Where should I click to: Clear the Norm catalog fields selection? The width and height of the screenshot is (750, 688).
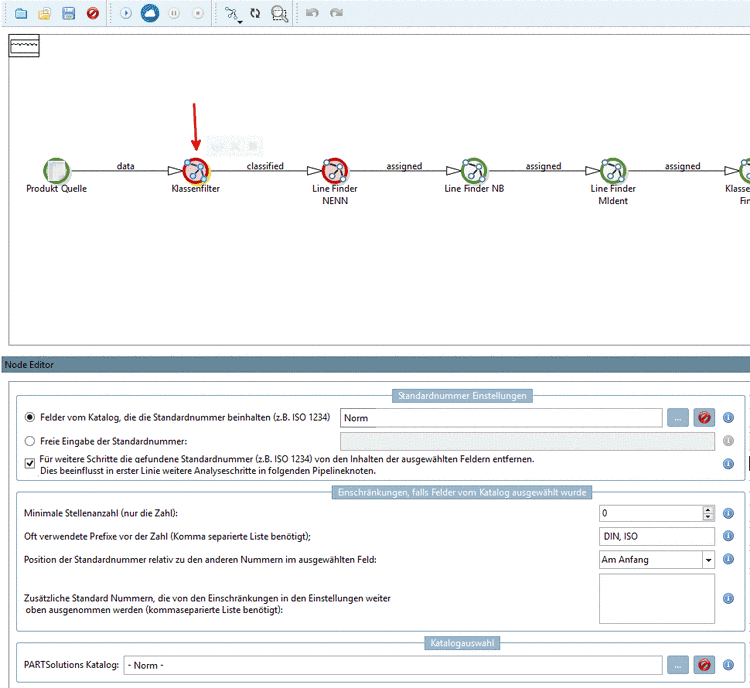[704, 418]
